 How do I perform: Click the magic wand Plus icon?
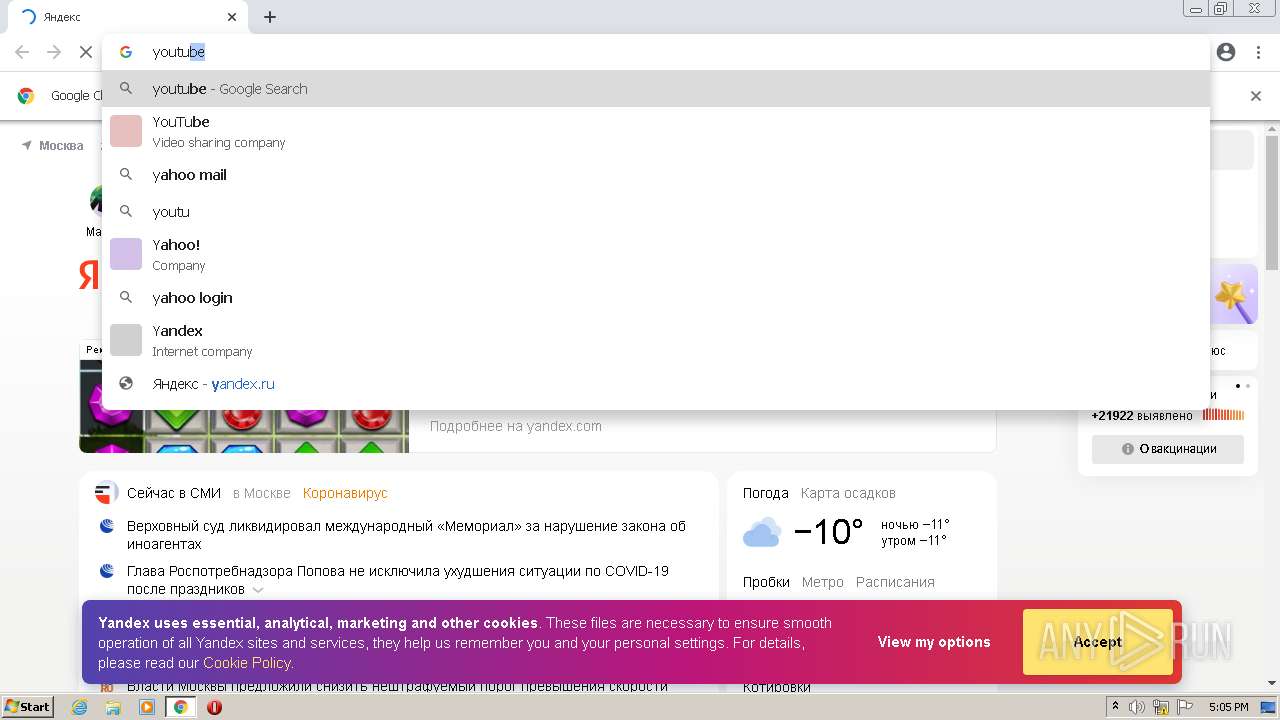point(1234,295)
